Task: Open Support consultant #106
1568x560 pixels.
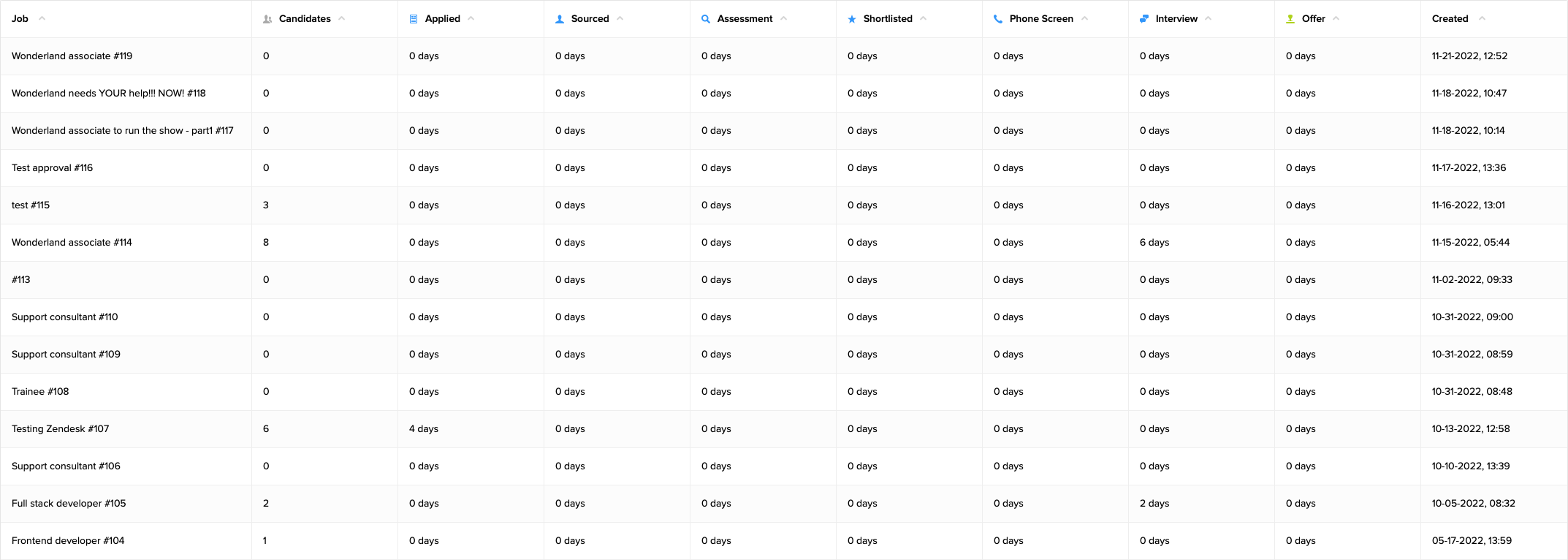Action: point(66,466)
